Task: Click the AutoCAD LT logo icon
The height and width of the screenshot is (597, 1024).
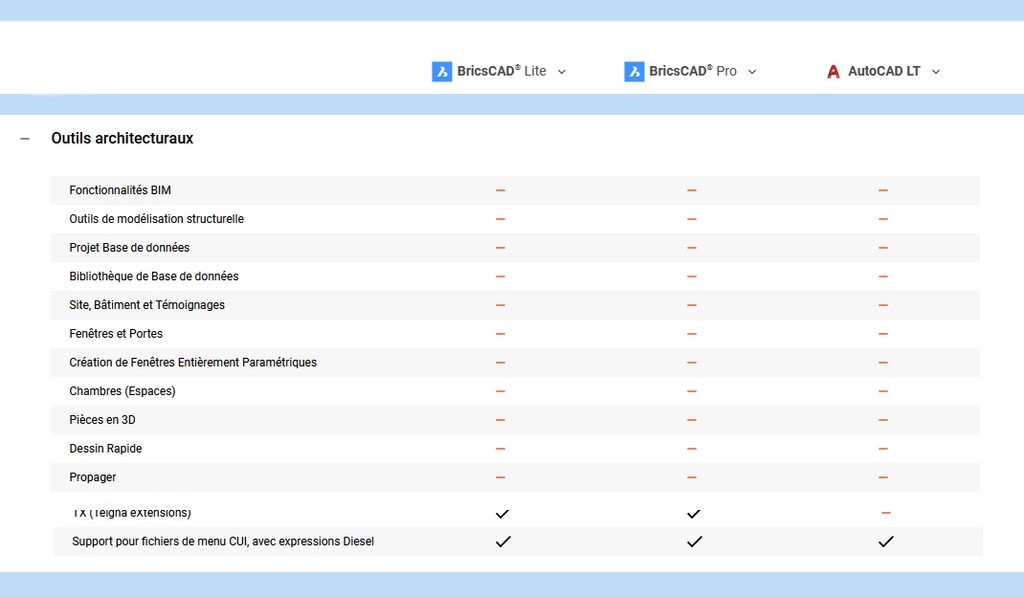Action: point(833,71)
